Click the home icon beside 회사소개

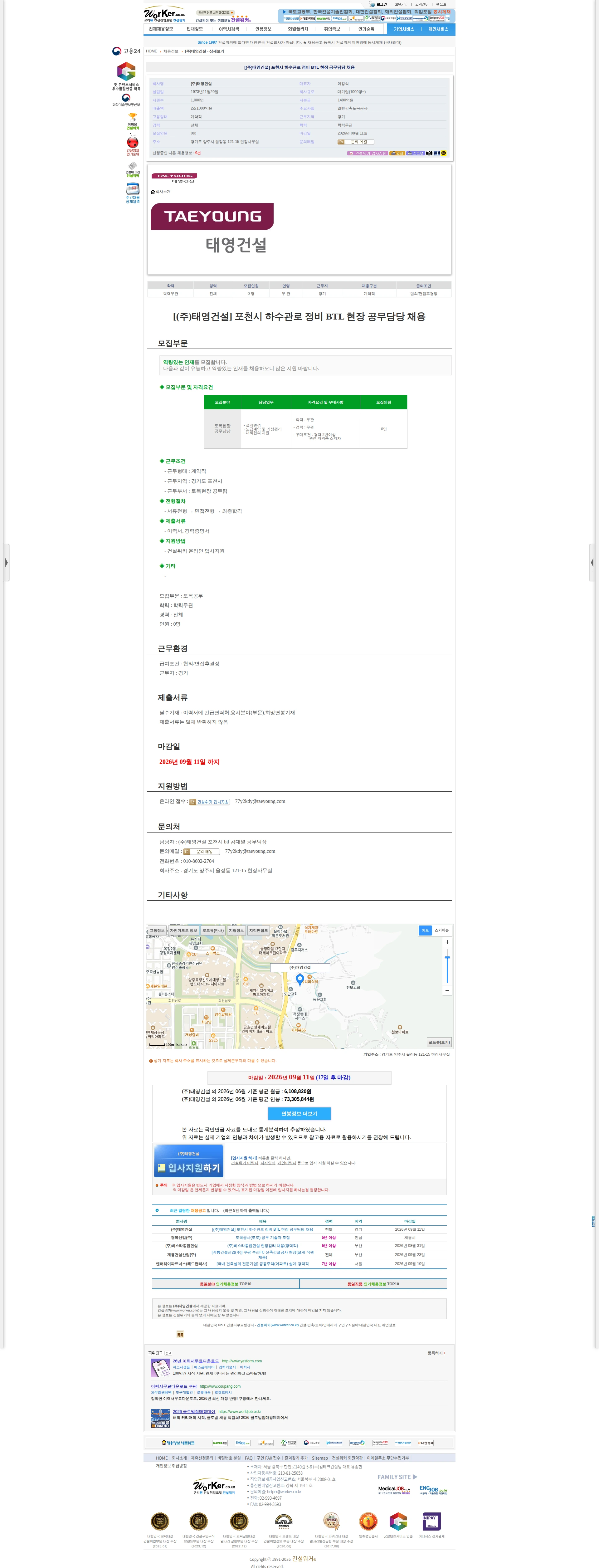click(153, 192)
